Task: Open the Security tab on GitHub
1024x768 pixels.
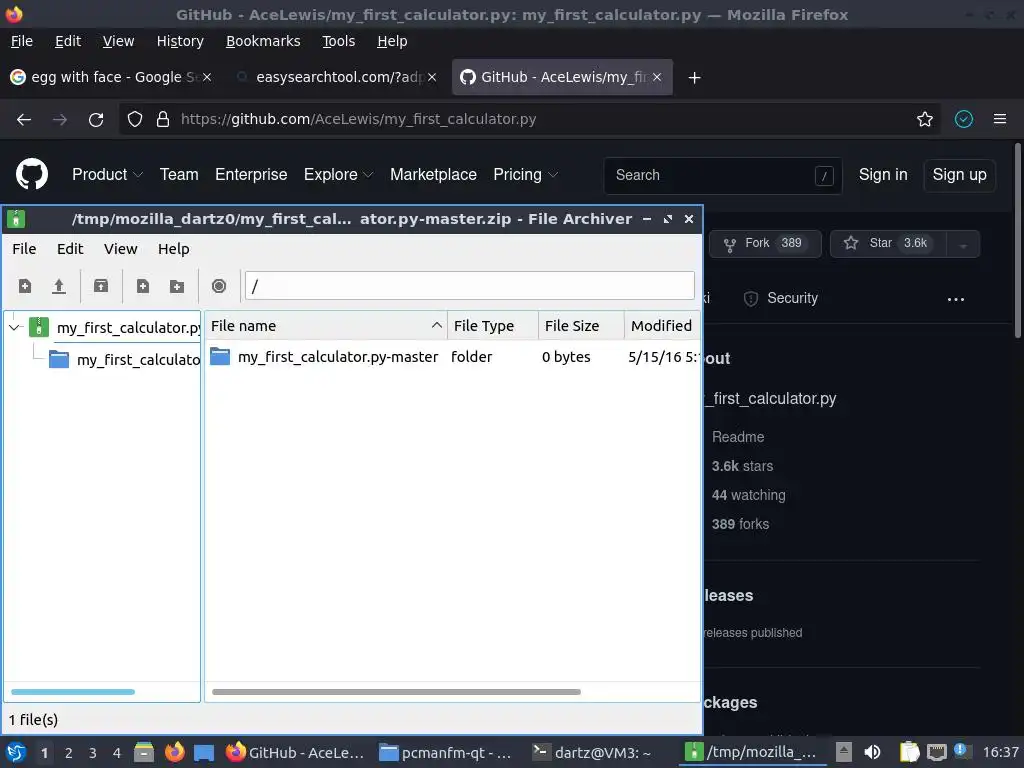Action: point(781,298)
